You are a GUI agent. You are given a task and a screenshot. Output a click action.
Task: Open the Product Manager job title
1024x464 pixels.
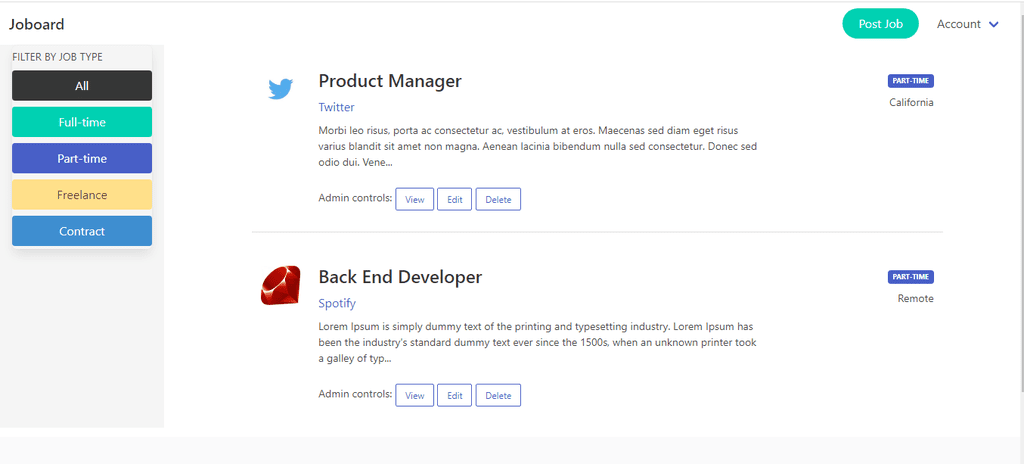[x=390, y=81]
